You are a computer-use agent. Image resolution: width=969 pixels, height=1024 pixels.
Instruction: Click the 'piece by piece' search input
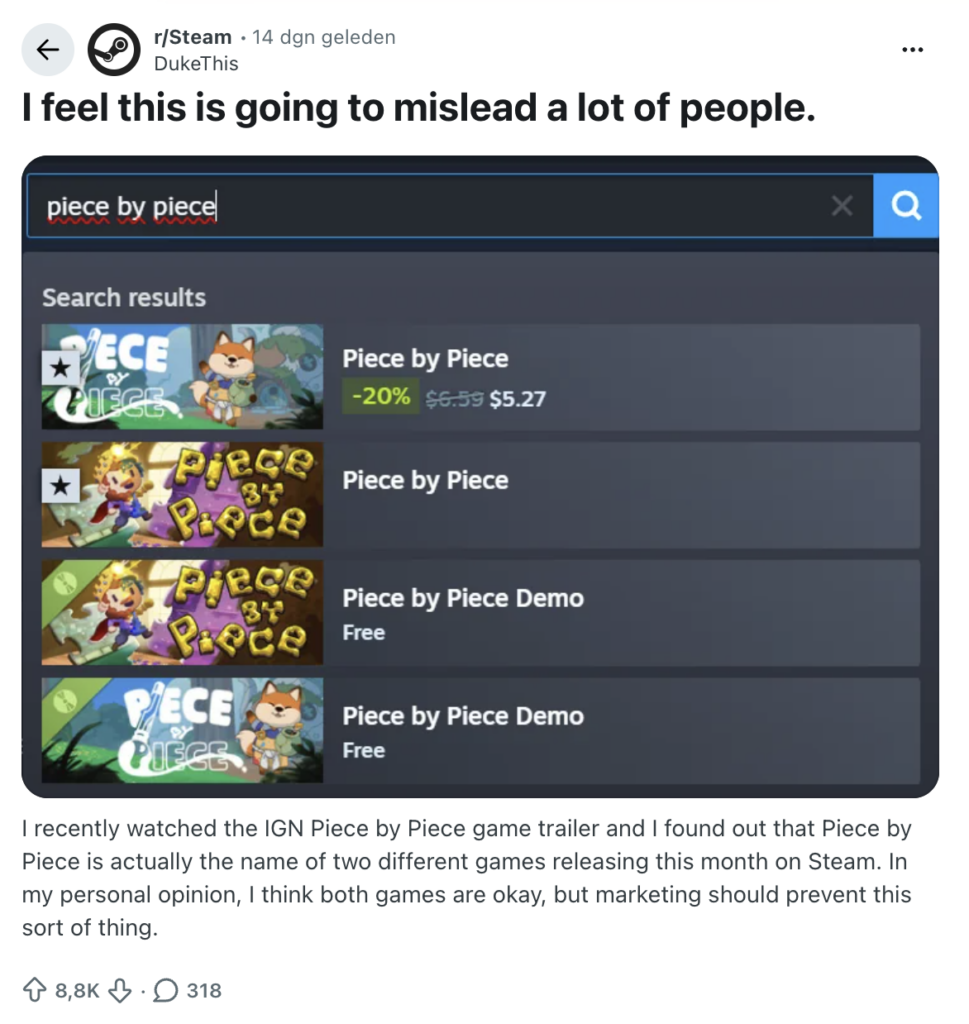click(x=430, y=207)
